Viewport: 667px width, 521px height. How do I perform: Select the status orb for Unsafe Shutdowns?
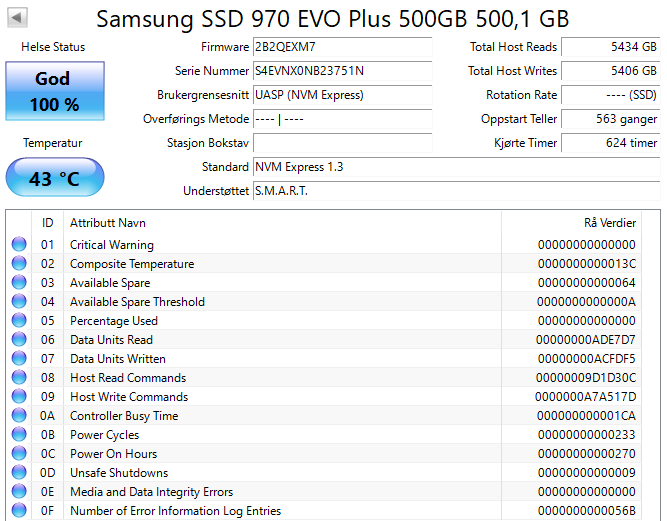tap(19, 473)
